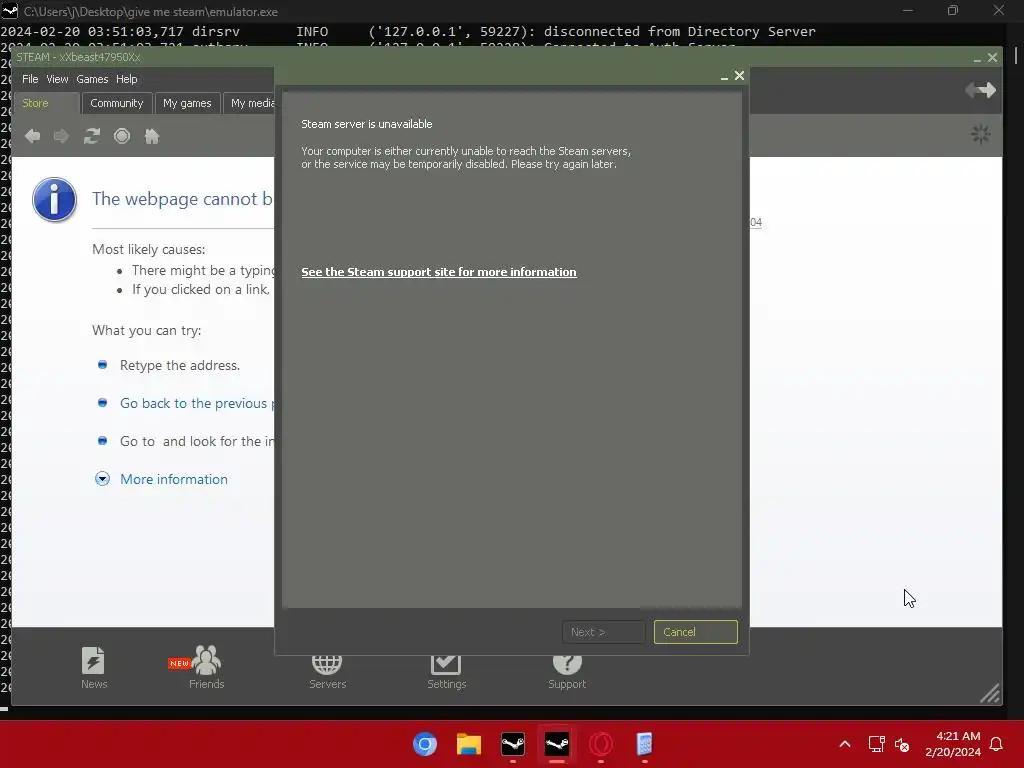Click the 'Most likely causes:' text

(x=148, y=249)
